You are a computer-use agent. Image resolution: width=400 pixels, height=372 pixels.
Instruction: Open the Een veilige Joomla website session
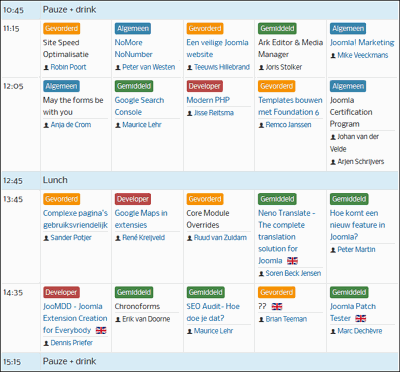pos(217,48)
